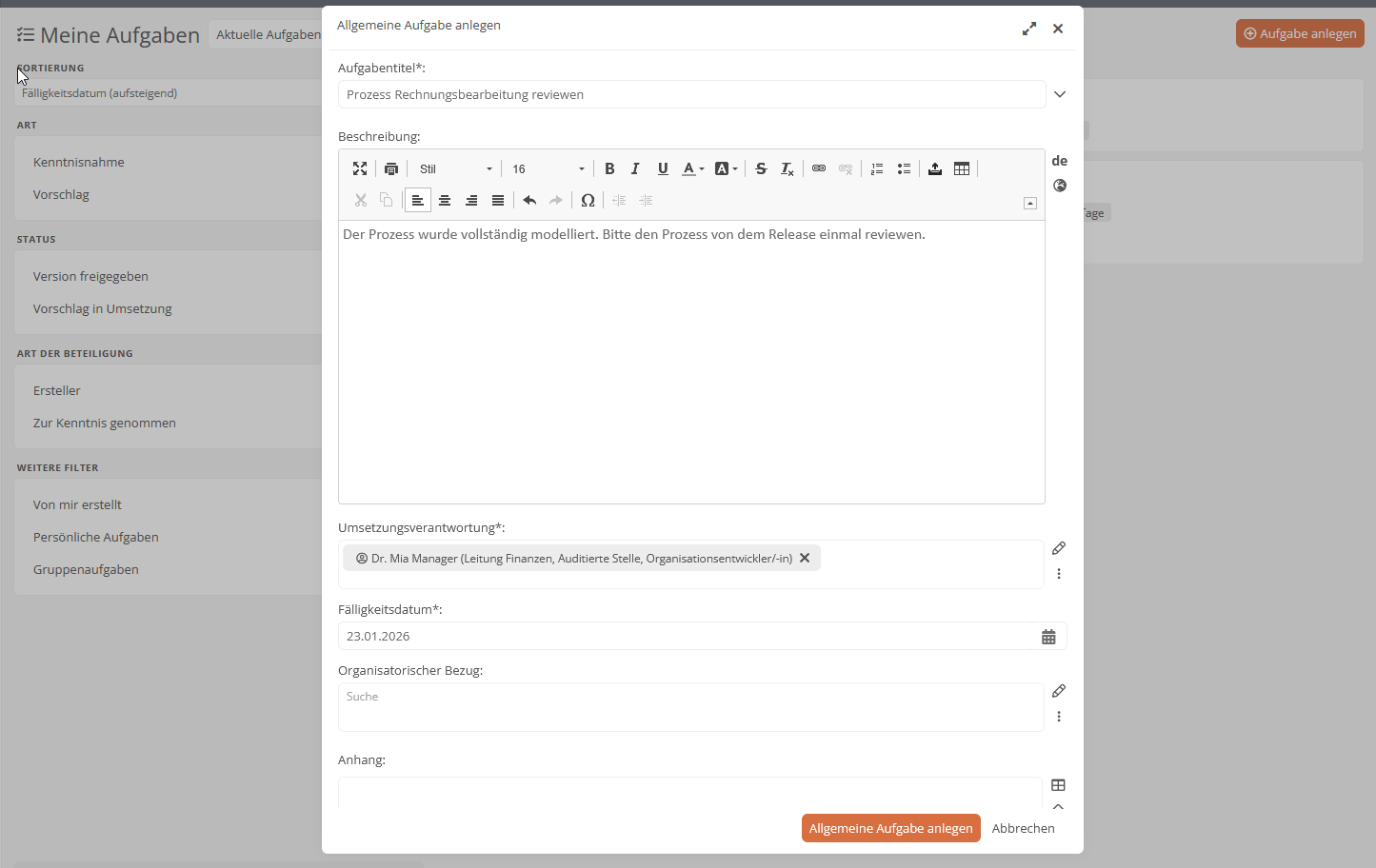The width and height of the screenshot is (1376, 868).
Task: Toggle bold formatting
Action: pyautogui.click(x=609, y=168)
